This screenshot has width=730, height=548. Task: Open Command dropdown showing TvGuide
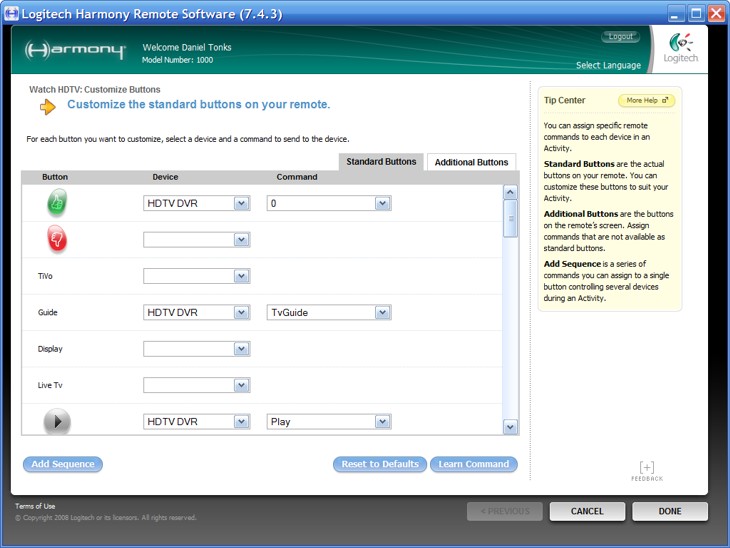[329, 312]
